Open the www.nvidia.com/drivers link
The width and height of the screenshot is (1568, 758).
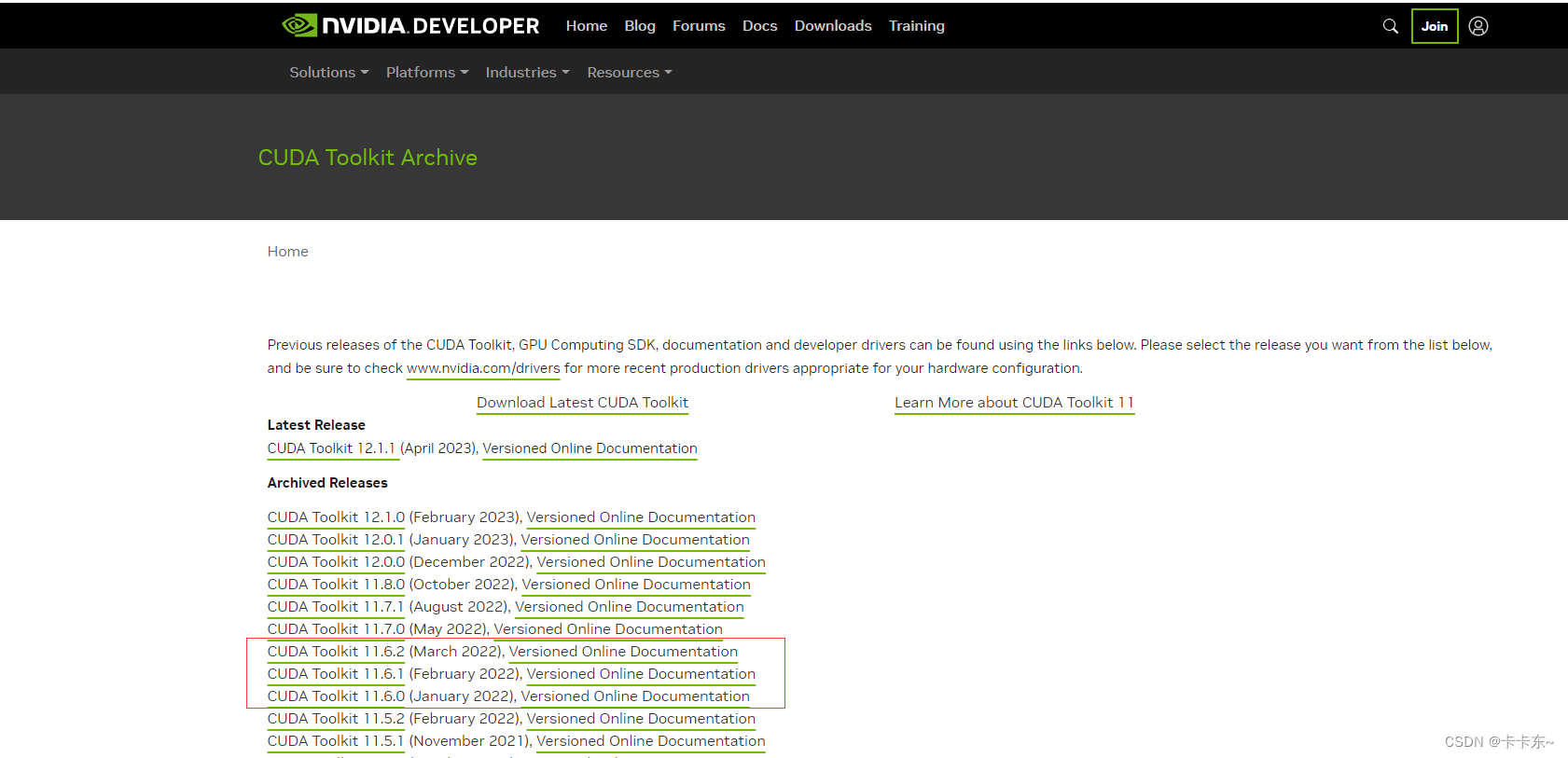(x=483, y=368)
